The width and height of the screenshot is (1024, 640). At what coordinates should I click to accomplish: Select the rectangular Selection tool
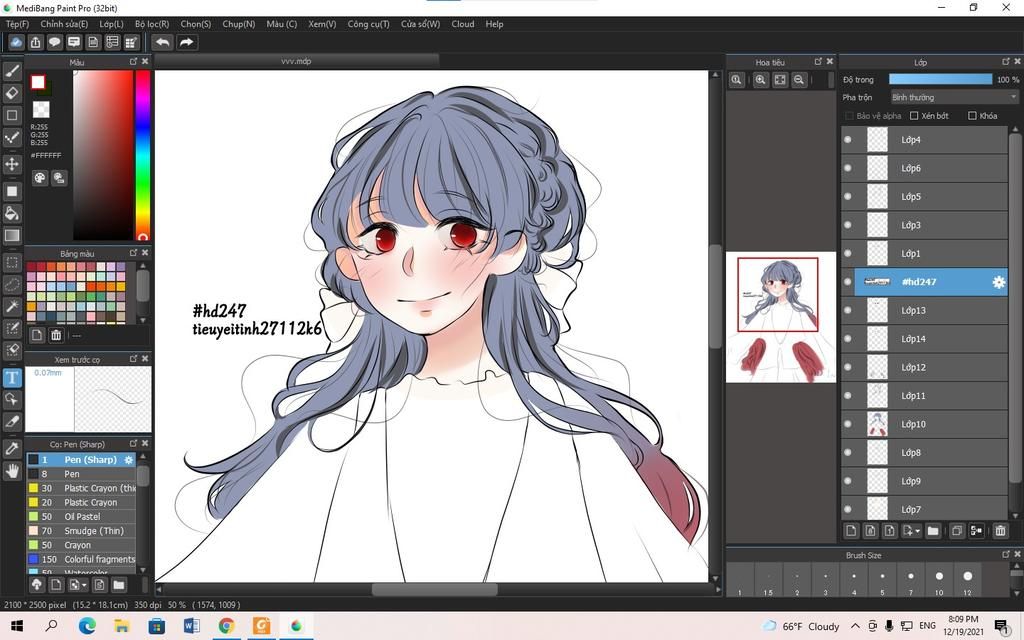(x=12, y=263)
